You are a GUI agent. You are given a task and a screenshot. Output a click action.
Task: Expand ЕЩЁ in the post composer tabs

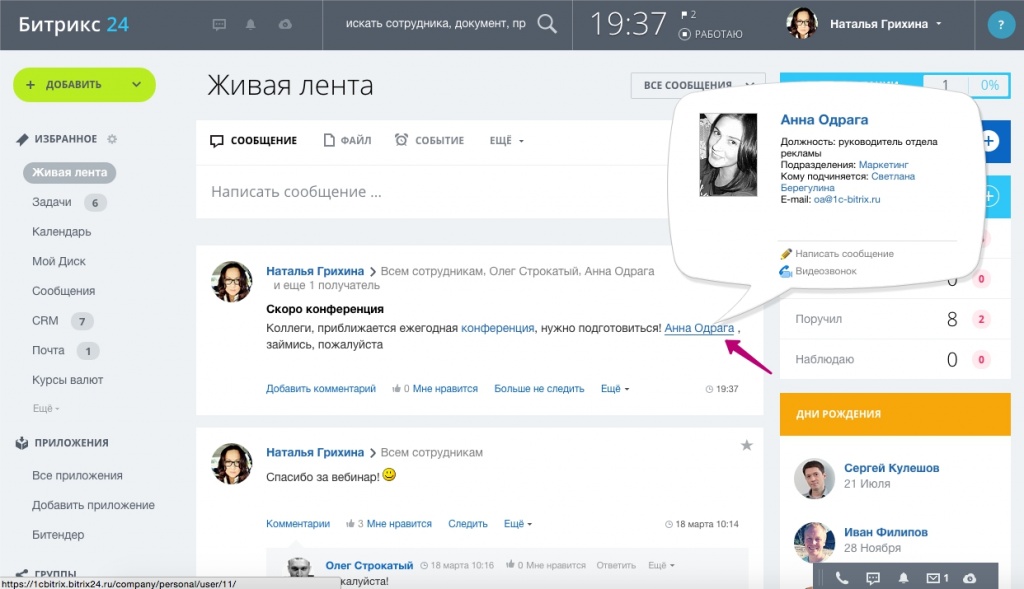(x=507, y=140)
